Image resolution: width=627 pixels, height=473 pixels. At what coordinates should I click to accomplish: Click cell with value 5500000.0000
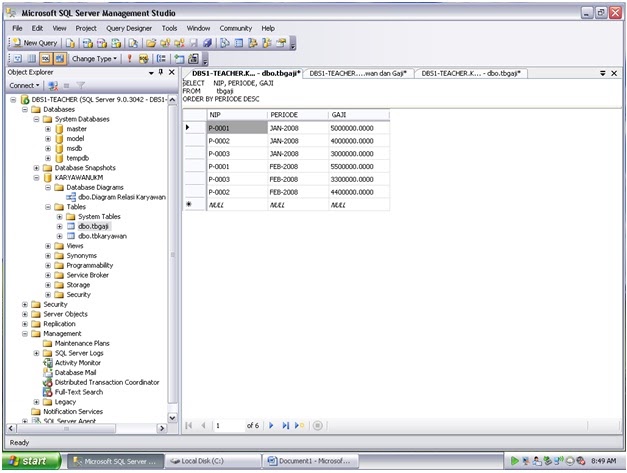[x=359, y=167]
